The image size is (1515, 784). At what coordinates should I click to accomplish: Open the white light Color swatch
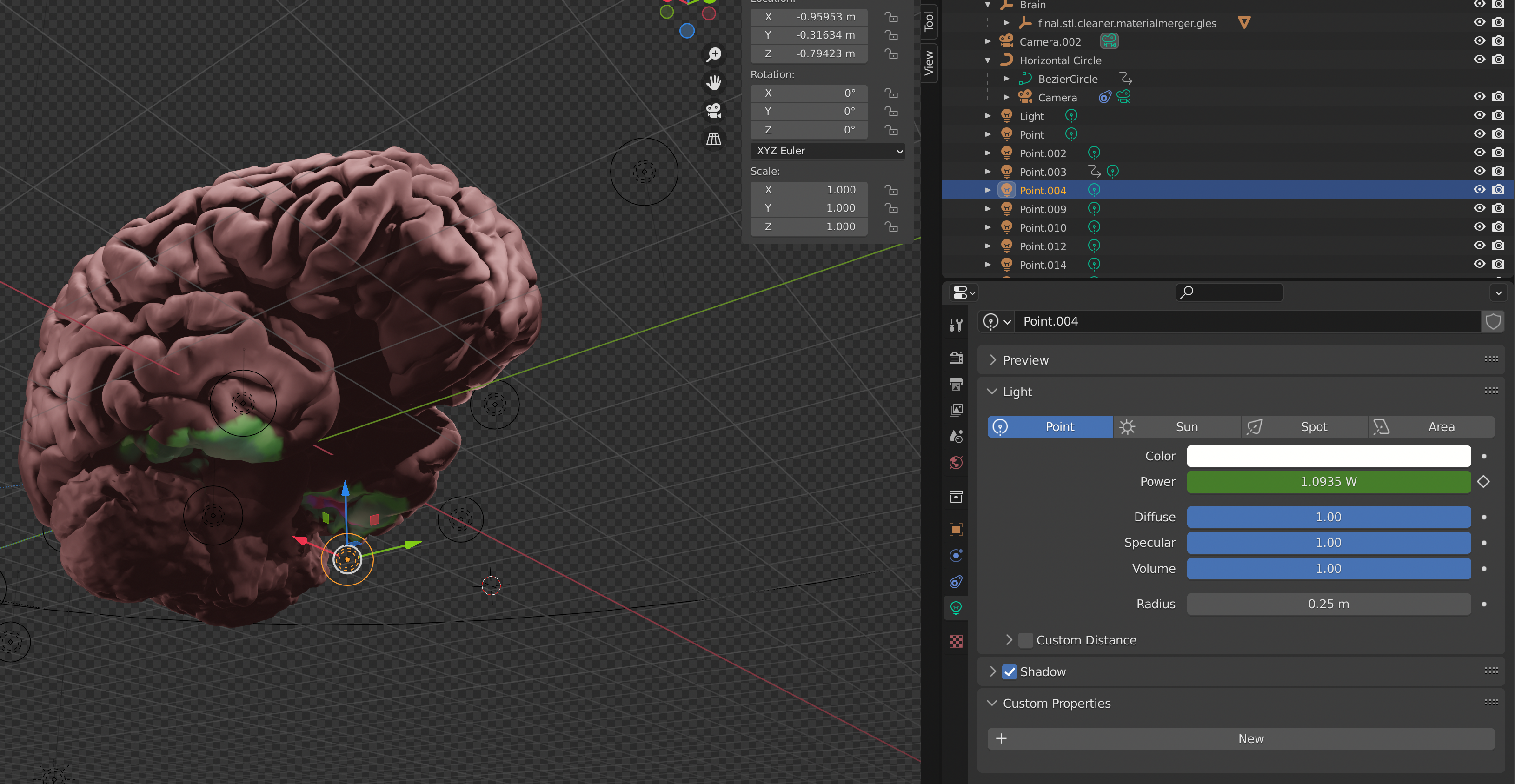tap(1328, 456)
